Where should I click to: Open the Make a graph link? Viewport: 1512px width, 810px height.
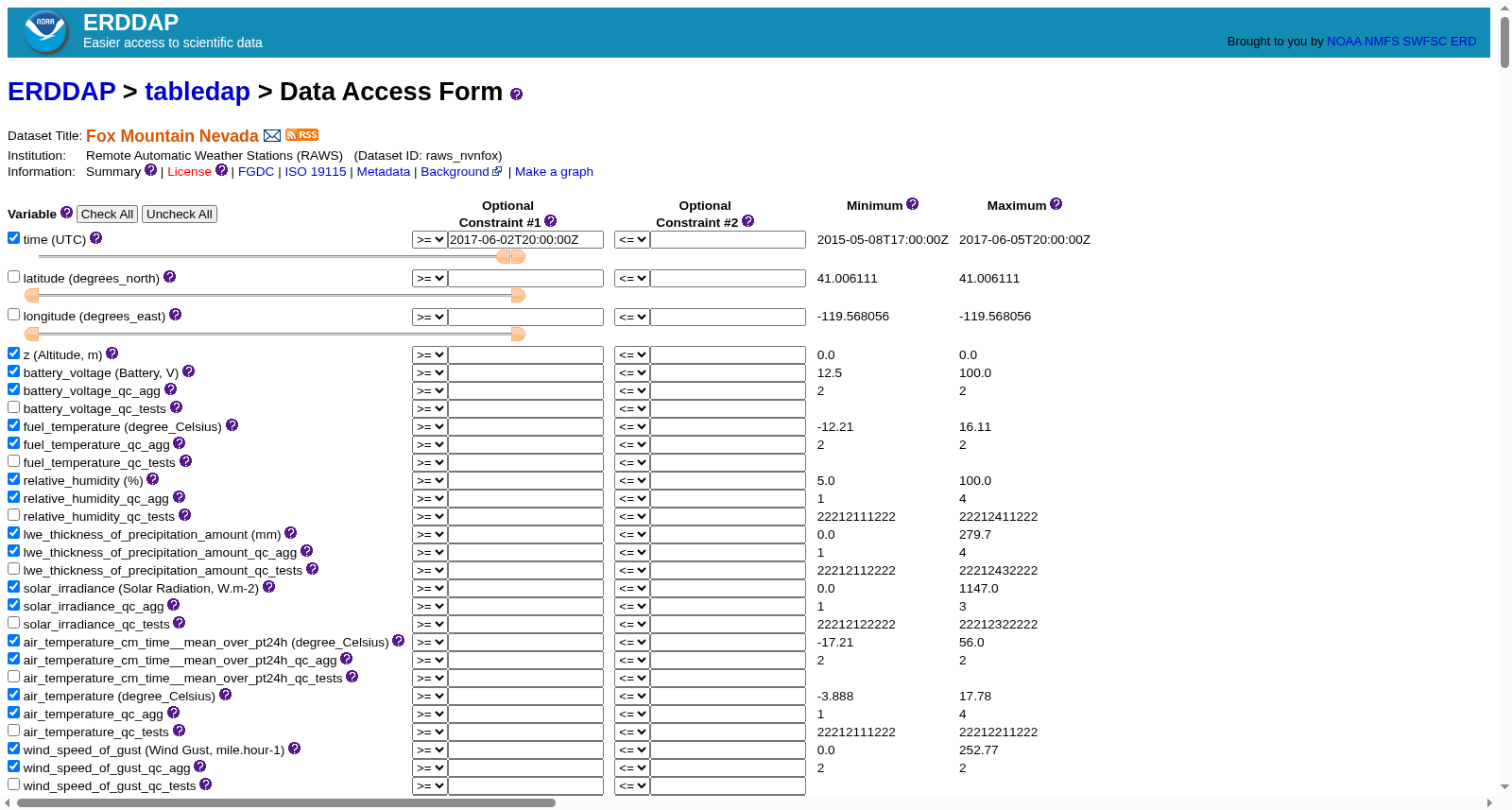[x=554, y=172]
